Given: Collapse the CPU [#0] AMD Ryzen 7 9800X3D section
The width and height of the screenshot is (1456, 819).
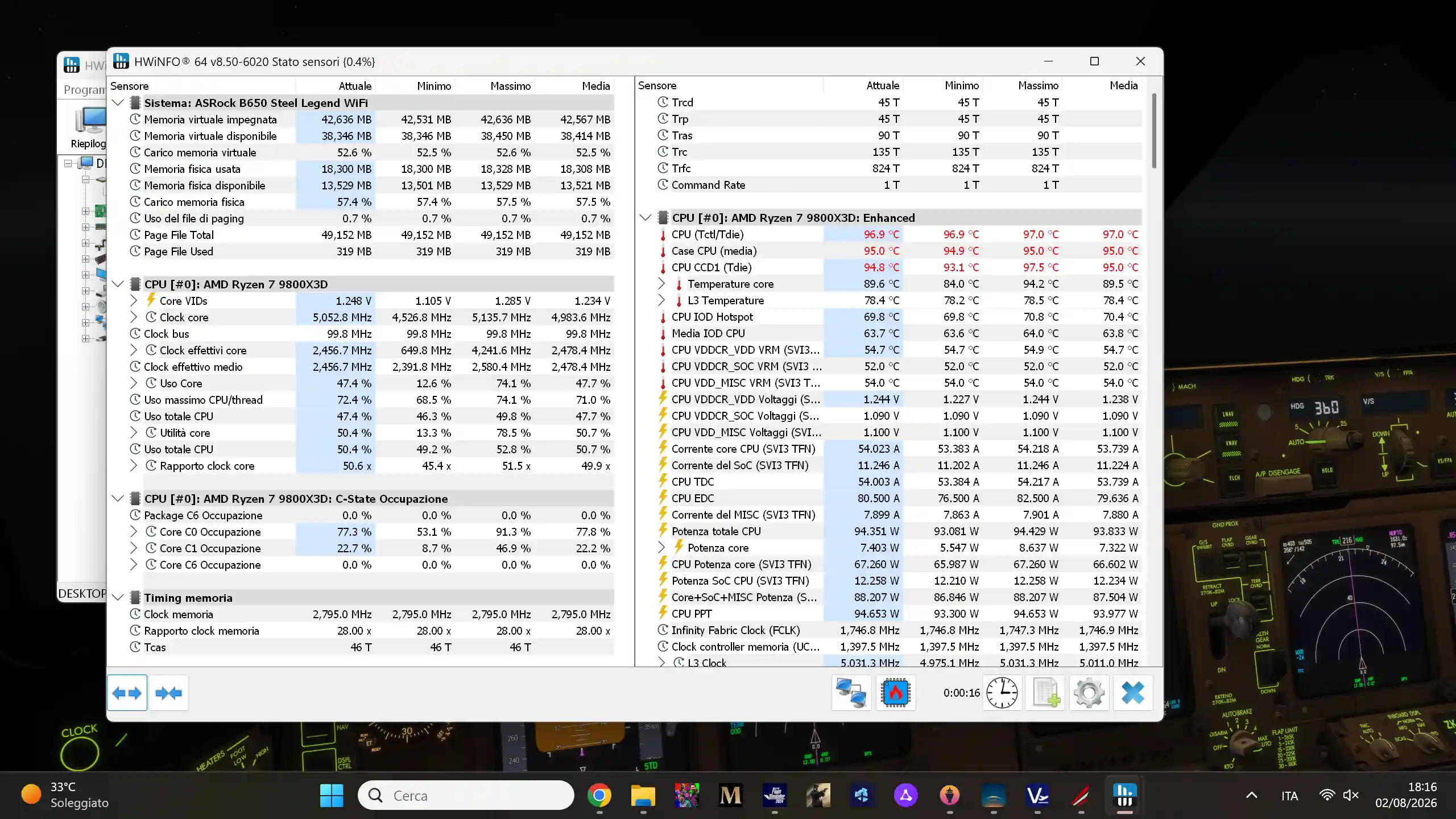Looking at the screenshot, I should 118,284.
